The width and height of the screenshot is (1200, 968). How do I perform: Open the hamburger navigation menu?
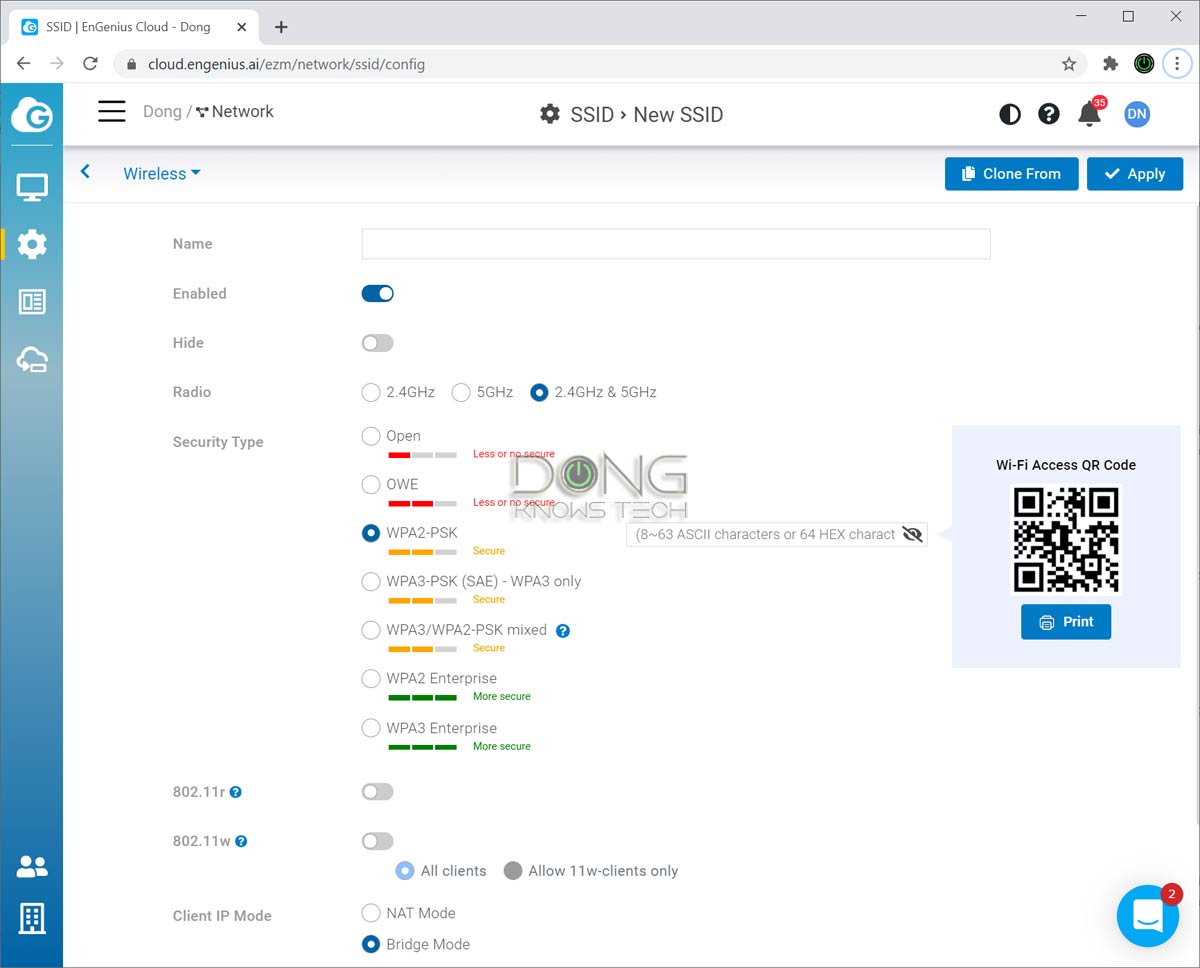click(111, 111)
